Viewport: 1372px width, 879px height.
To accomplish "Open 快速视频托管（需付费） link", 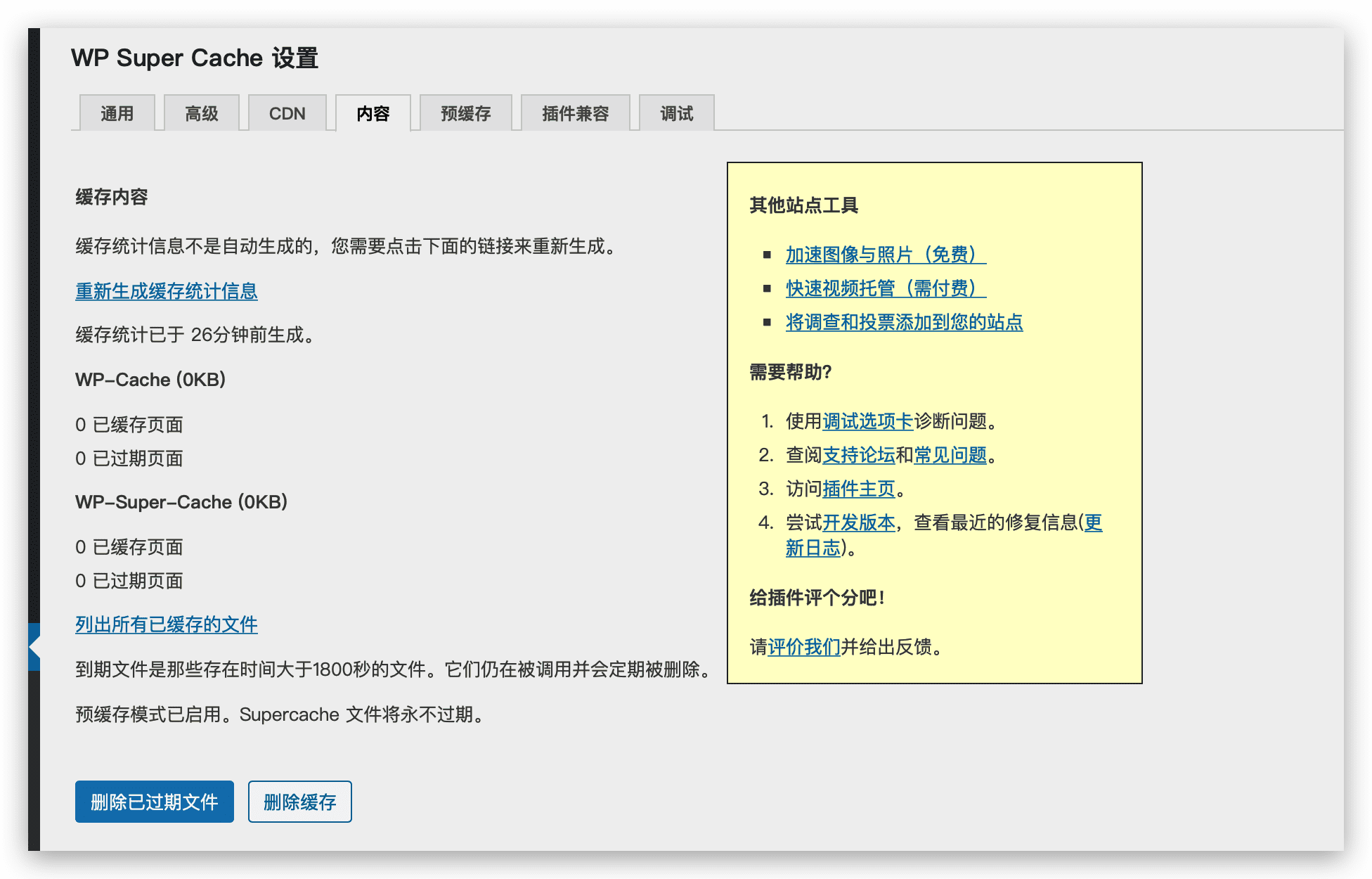I will point(886,288).
